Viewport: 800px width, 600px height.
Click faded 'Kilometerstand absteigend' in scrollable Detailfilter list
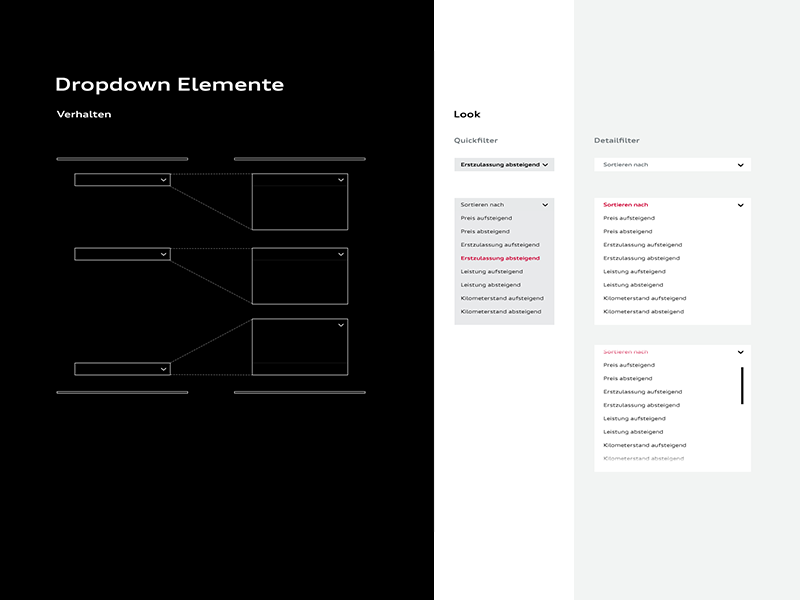(644, 458)
